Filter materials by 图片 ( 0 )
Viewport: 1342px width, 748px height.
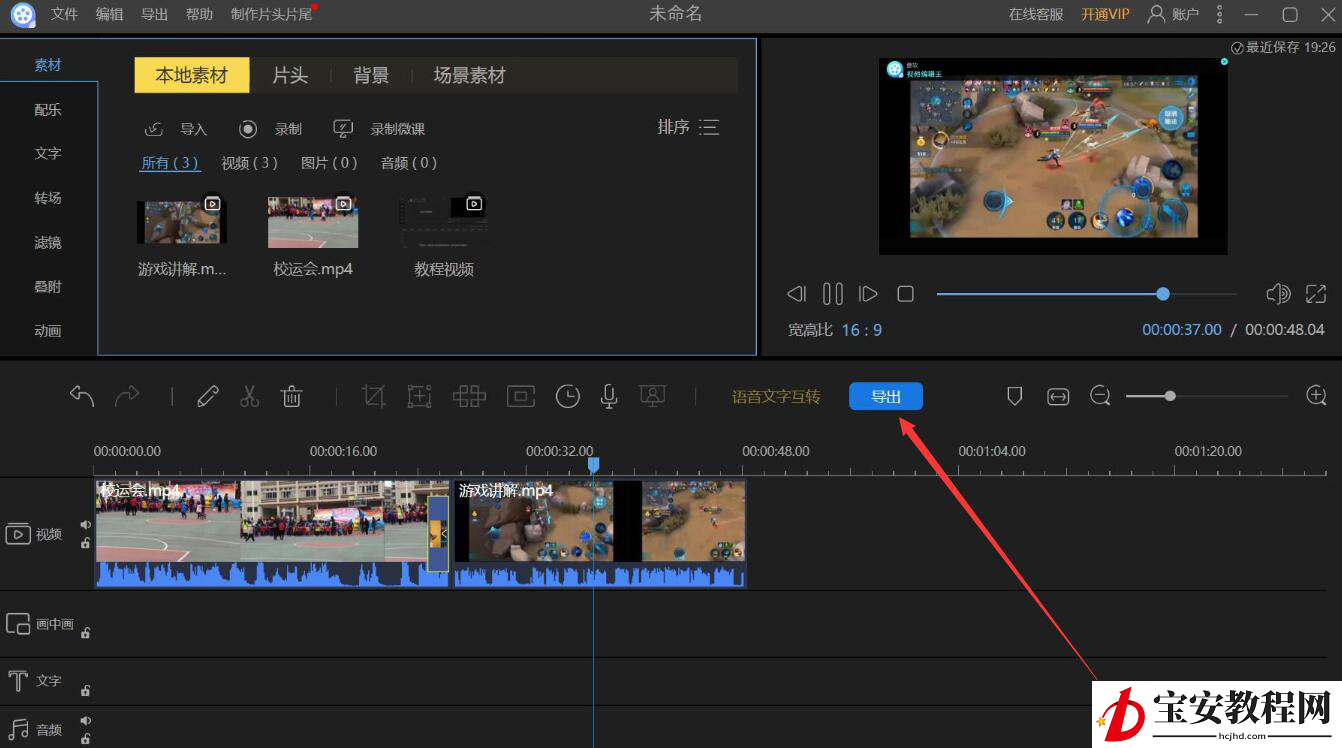click(329, 162)
